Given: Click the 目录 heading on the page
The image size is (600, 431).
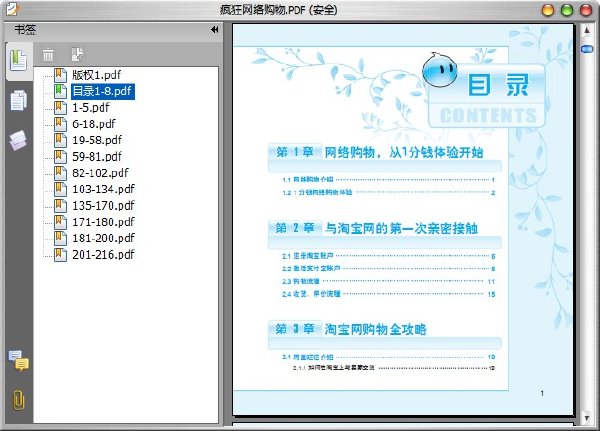Looking at the screenshot, I should click(x=498, y=85).
